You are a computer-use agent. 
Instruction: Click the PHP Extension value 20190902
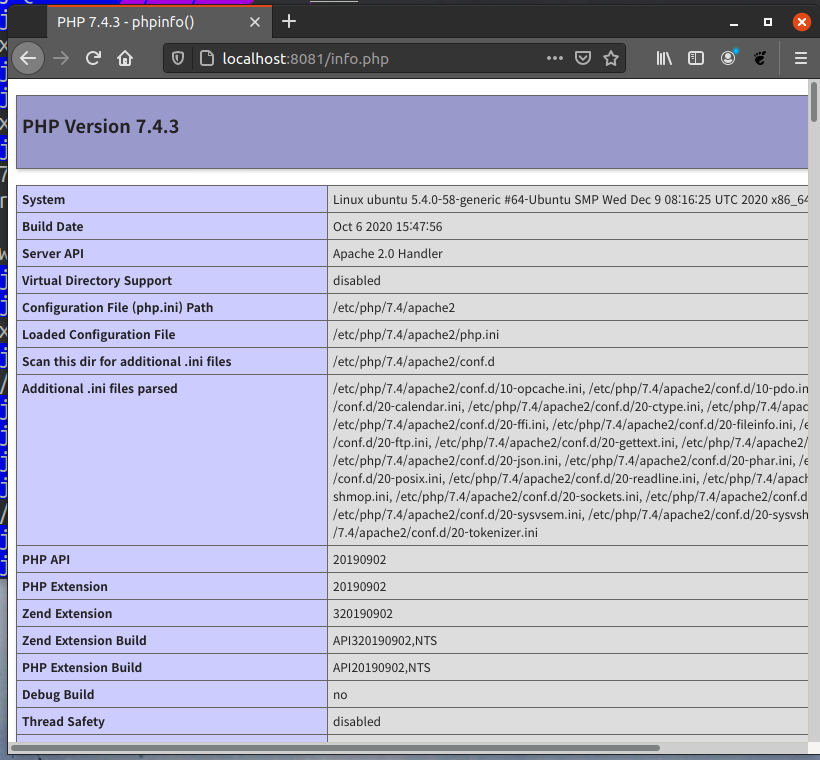coord(359,587)
